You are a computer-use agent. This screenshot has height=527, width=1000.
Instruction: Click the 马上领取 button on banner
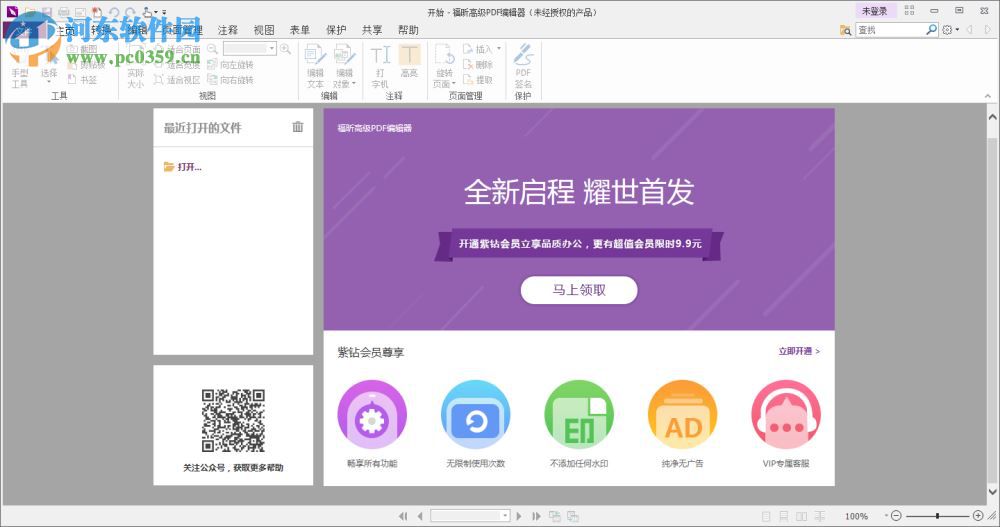point(579,290)
